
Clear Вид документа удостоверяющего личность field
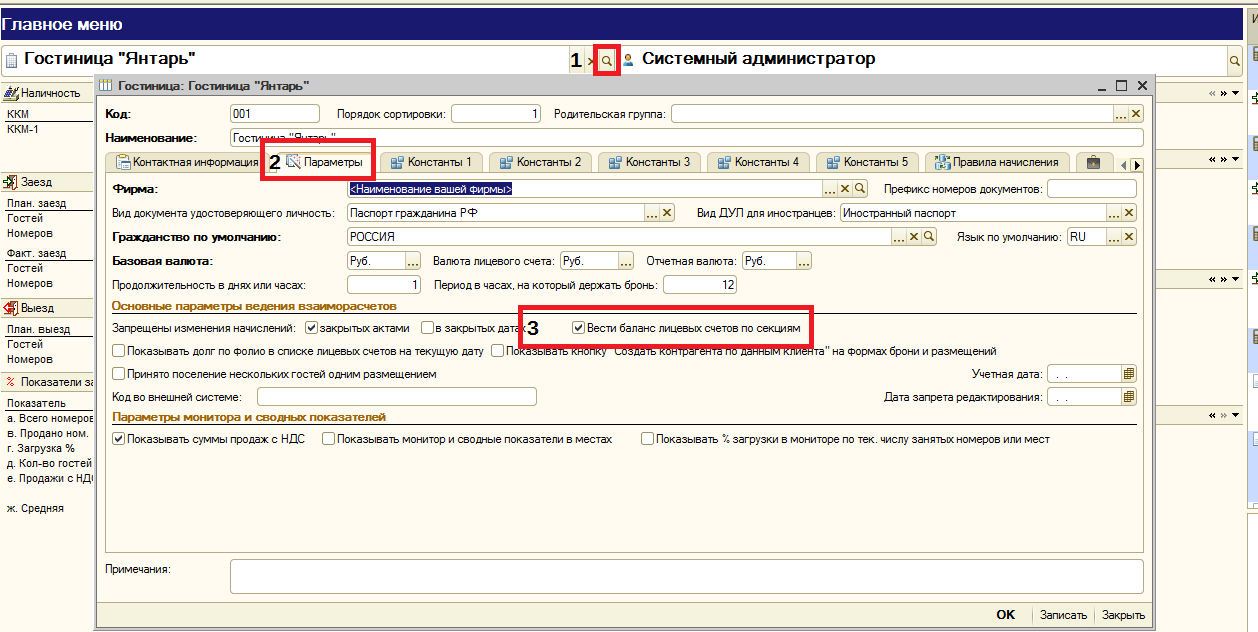[x=668, y=213]
